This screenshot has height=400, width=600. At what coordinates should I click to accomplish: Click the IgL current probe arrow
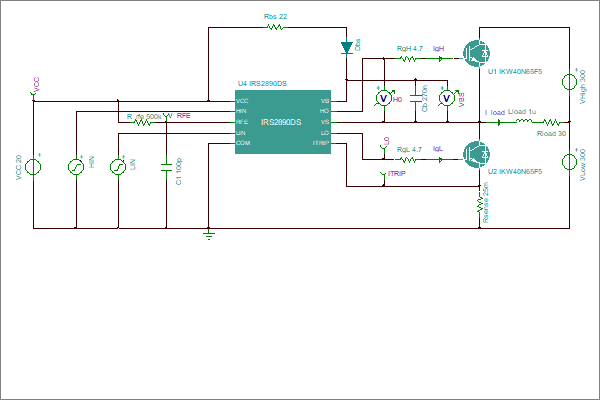440,160
